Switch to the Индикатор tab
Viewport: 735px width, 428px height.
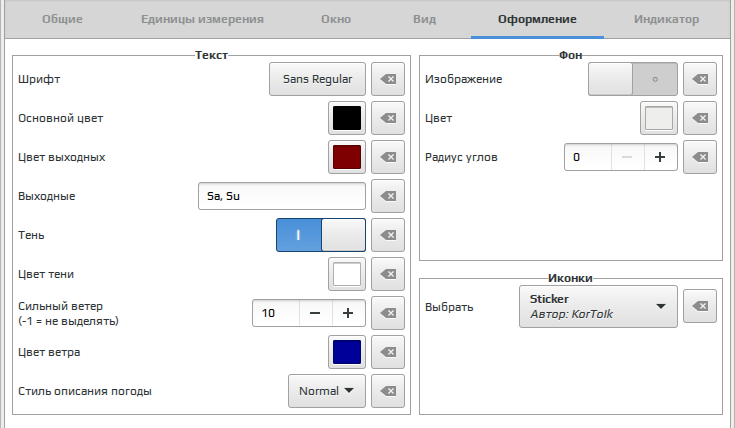667,19
